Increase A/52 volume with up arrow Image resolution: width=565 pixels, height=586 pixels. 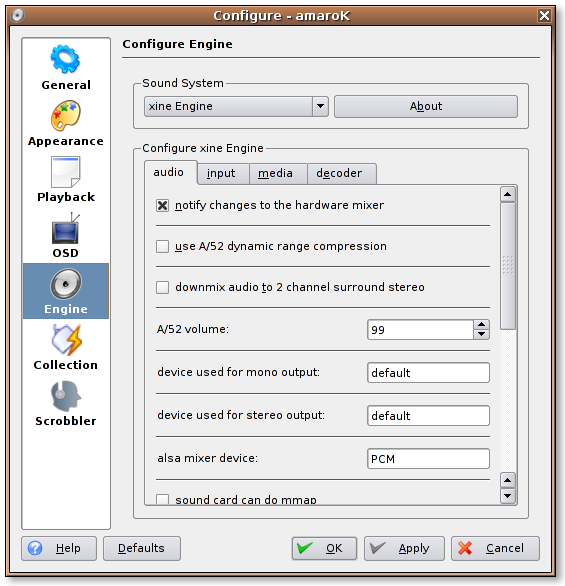pyautogui.click(x=481, y=324)
